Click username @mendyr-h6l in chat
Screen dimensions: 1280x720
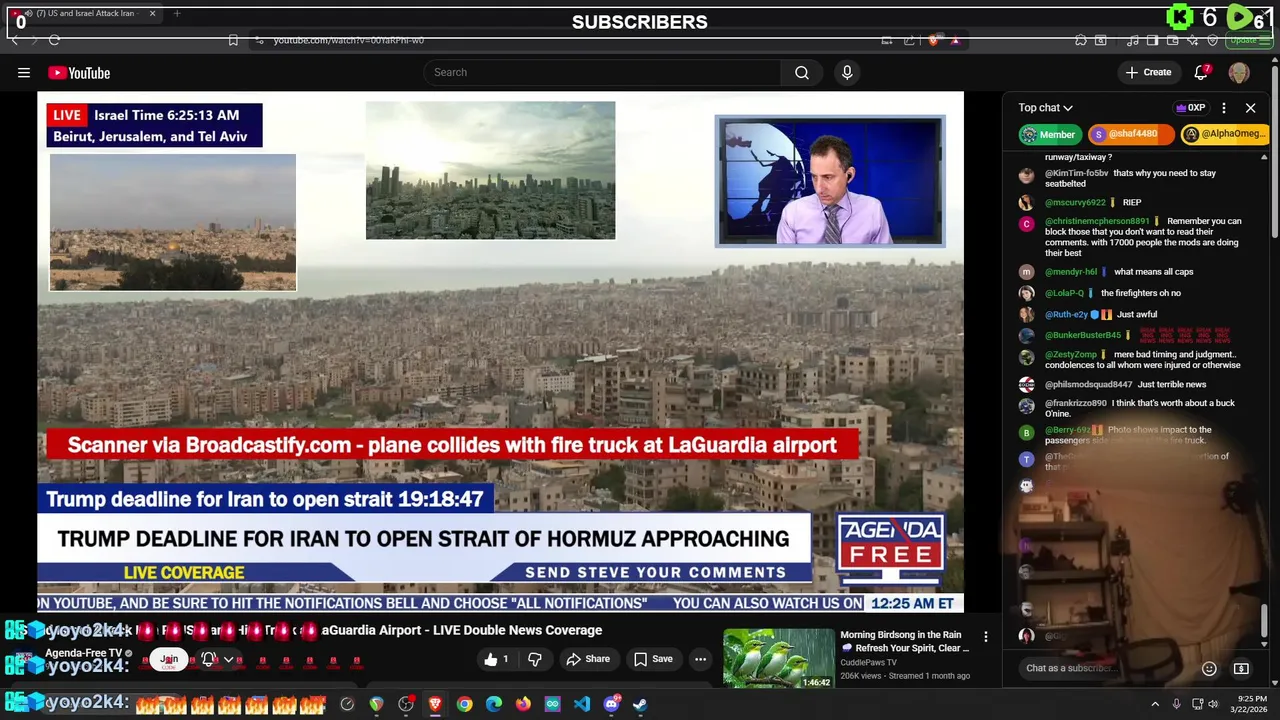(x=1071, y=272)
